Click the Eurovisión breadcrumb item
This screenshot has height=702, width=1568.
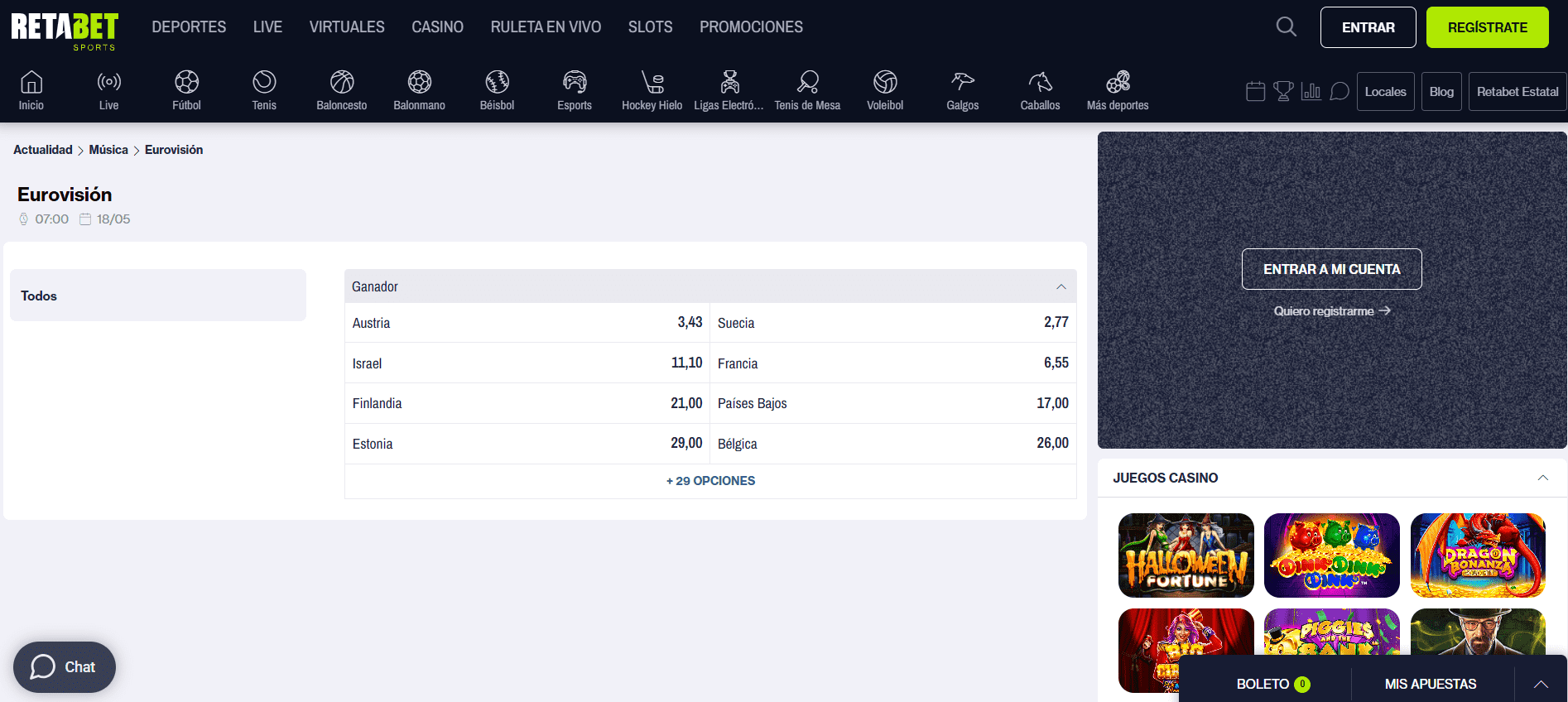point(174,150)
